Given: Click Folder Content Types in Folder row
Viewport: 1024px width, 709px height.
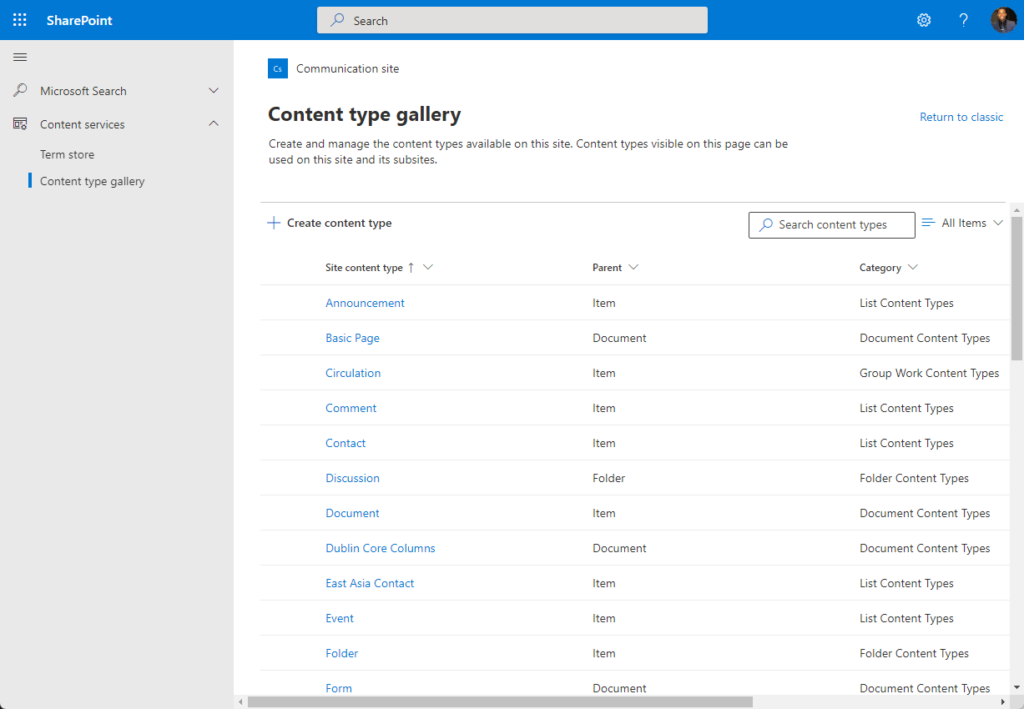Looking at the screenshot, I should click(914, 654).
